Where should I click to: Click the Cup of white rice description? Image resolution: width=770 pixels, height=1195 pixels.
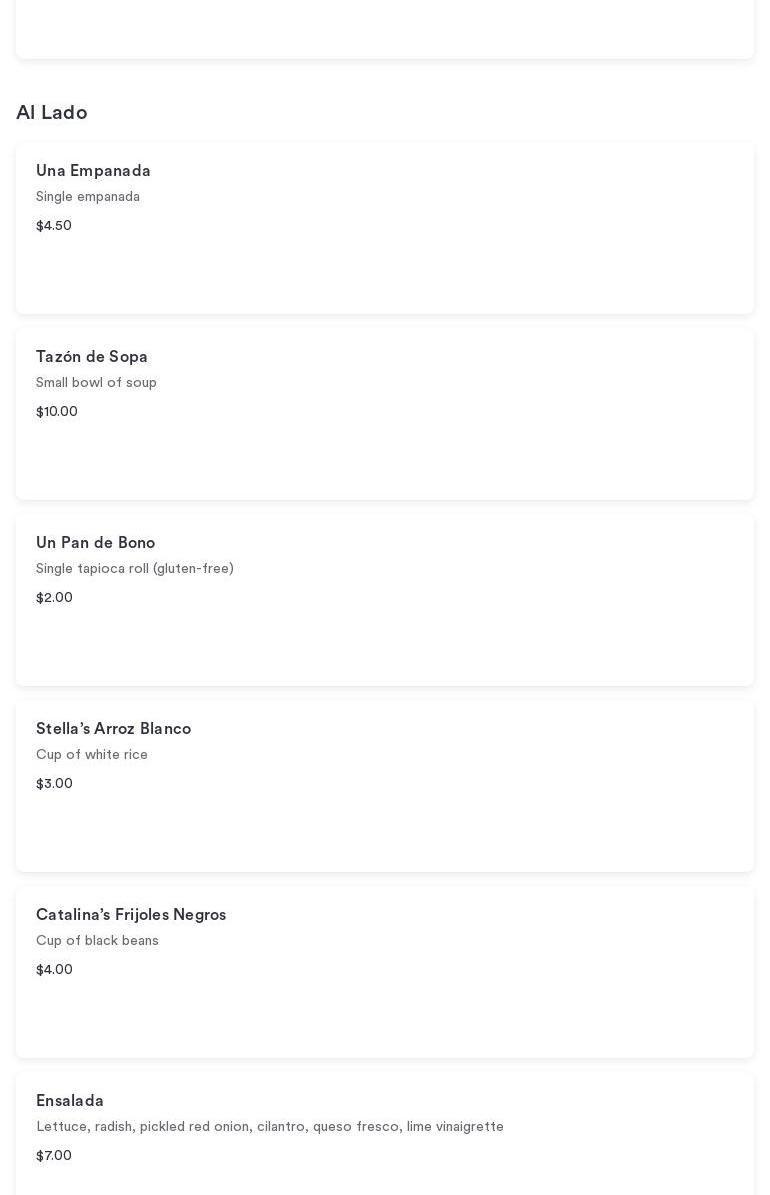(92, 755)
